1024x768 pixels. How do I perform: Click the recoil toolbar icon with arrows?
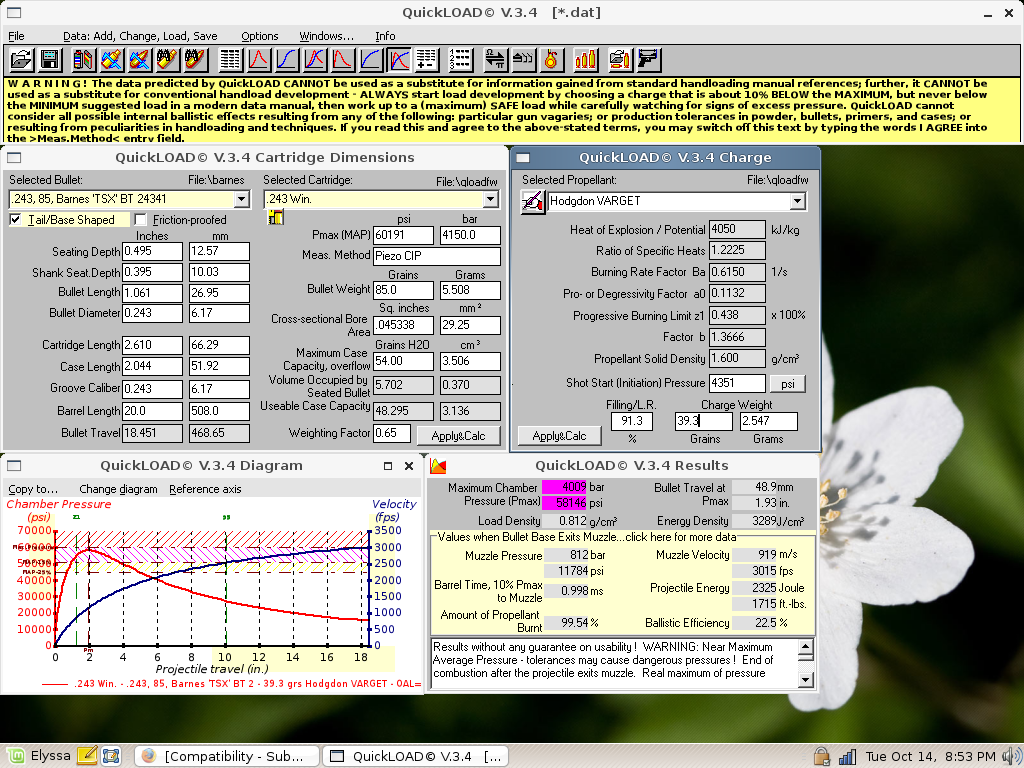523,60
